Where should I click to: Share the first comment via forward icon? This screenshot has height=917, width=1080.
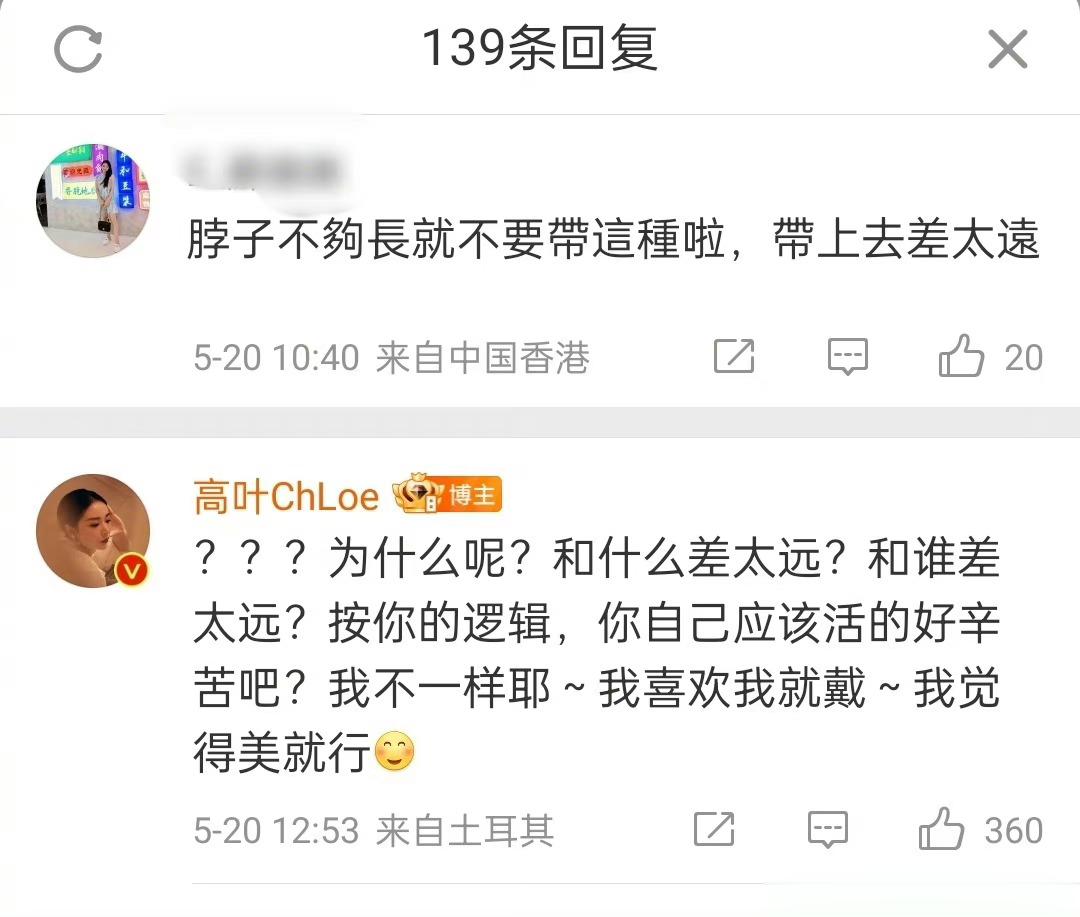tap(734, 356)
